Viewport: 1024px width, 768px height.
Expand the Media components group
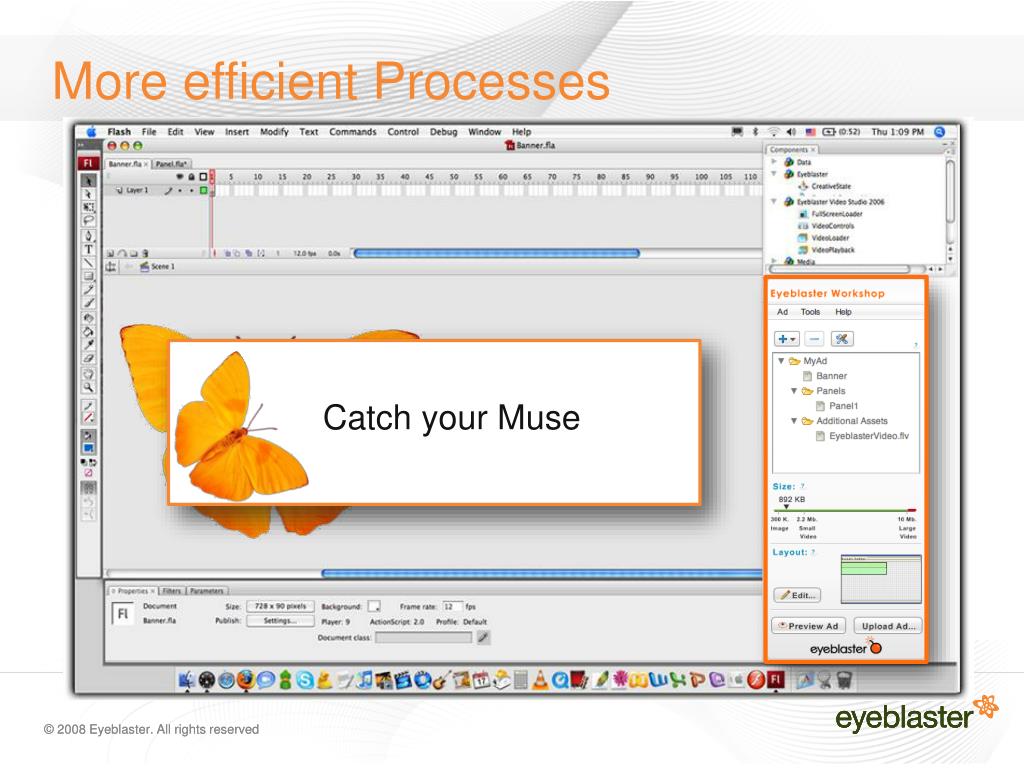pyautogui.click(x=774, y=261)
